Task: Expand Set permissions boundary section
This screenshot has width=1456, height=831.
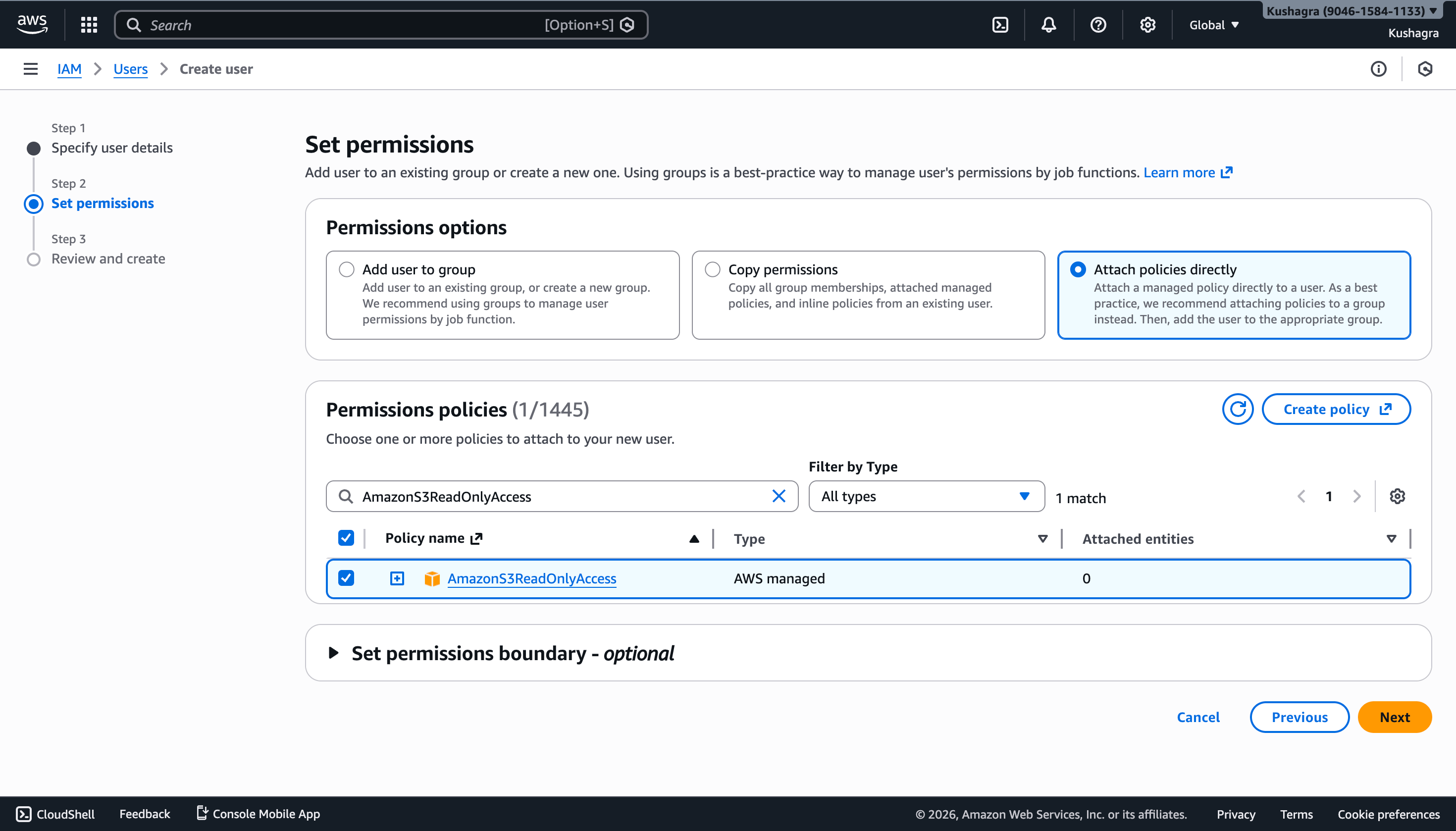Action: click(x=334, y=653)
